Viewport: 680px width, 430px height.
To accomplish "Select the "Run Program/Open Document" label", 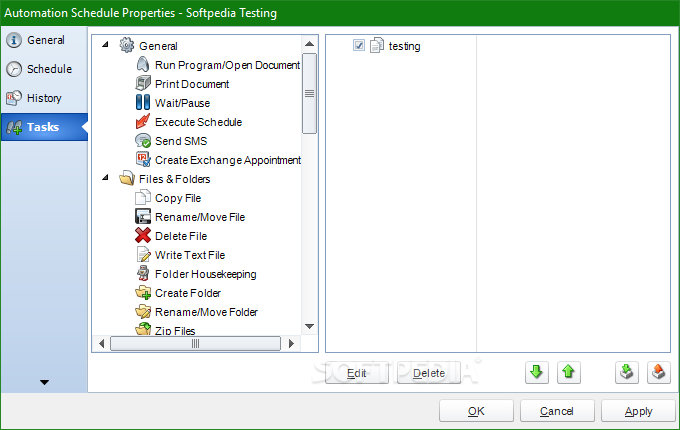I will pyautogui.click(x=227, y=65).
